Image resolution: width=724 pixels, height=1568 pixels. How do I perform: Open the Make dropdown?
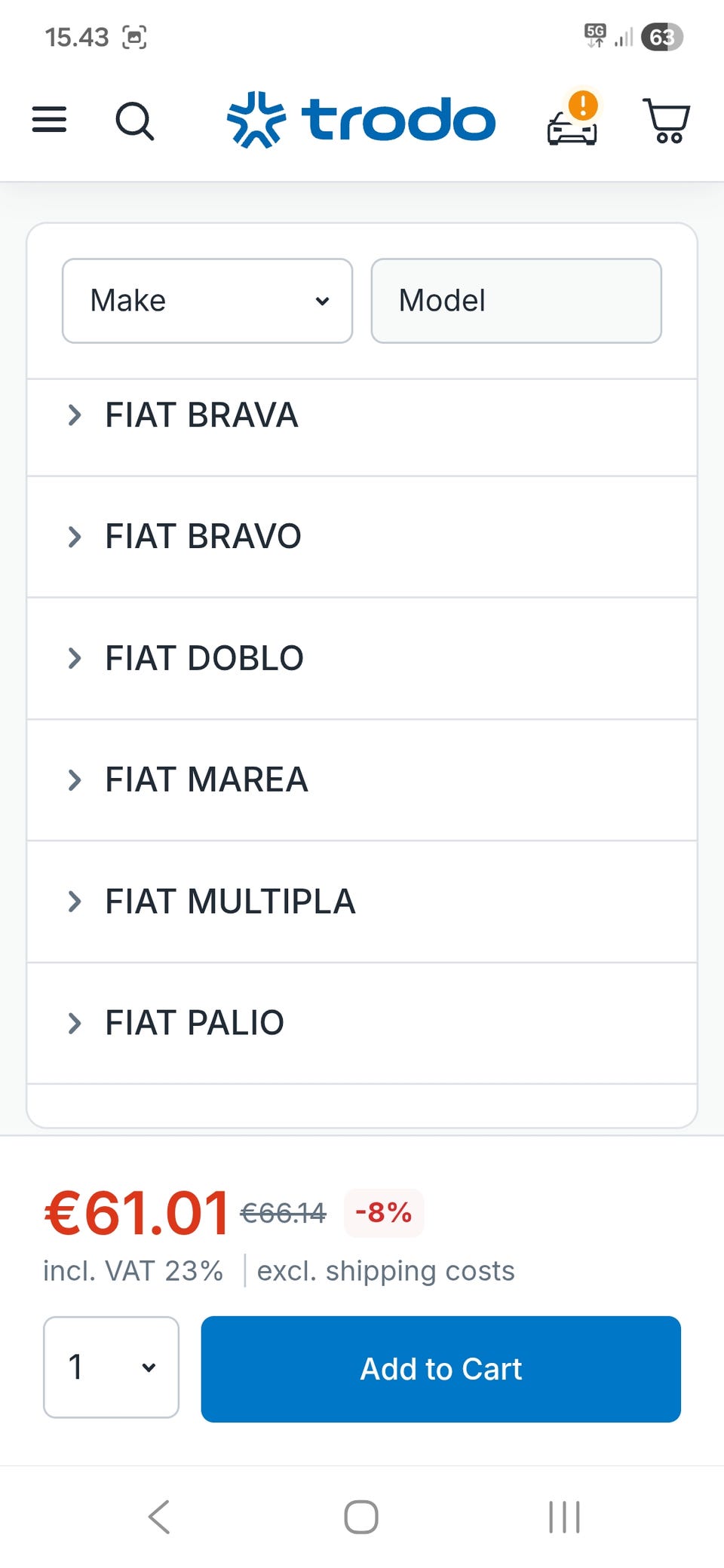point(207,301)
